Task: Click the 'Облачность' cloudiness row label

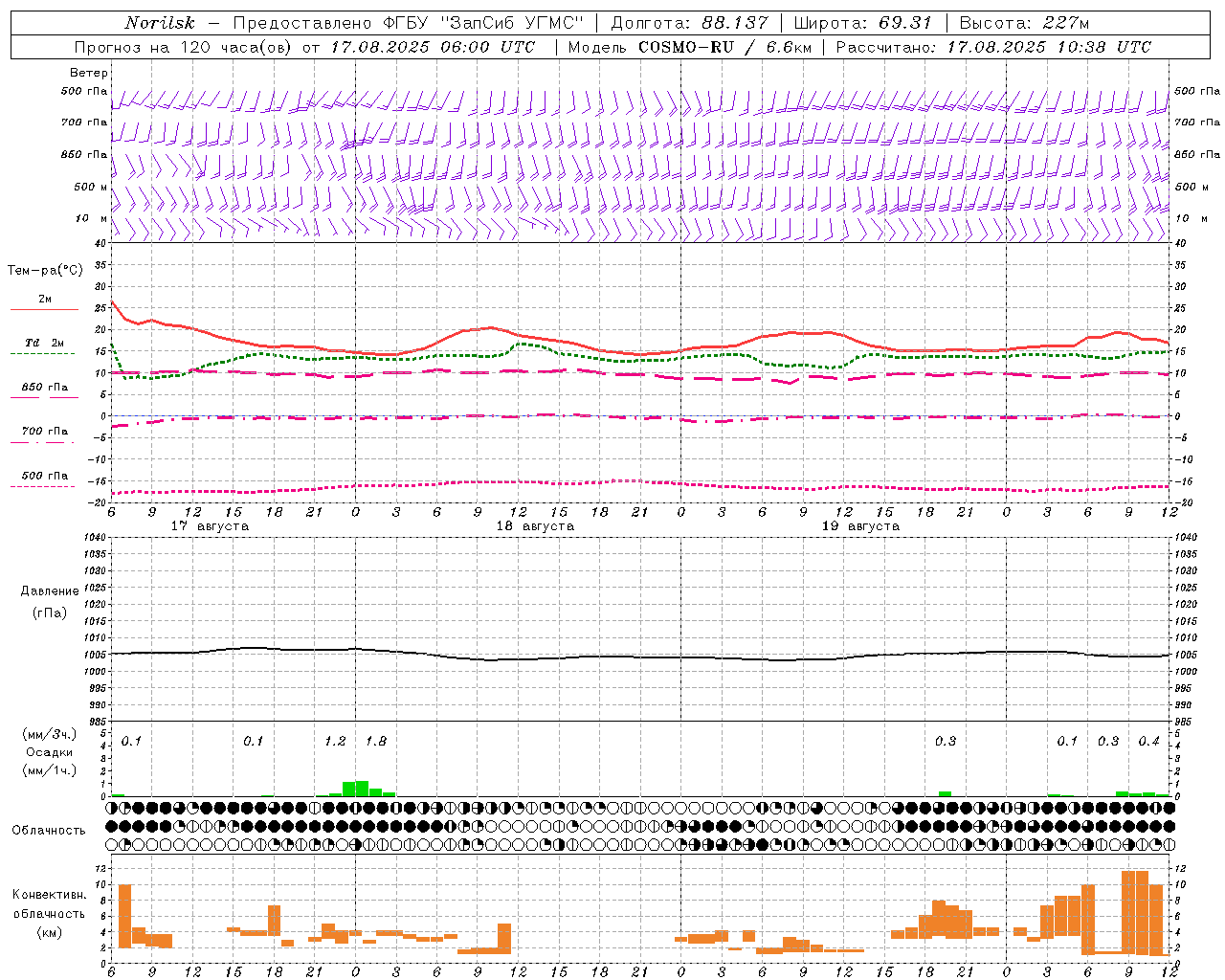Action: click(49, 830)
